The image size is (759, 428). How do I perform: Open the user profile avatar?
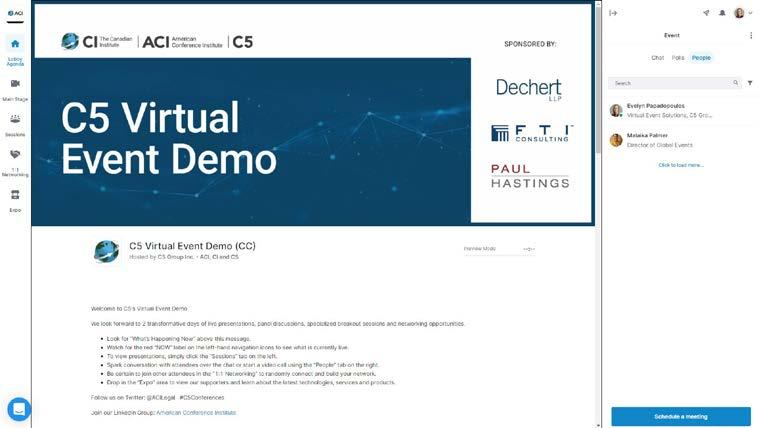click(x=739, y=13)
